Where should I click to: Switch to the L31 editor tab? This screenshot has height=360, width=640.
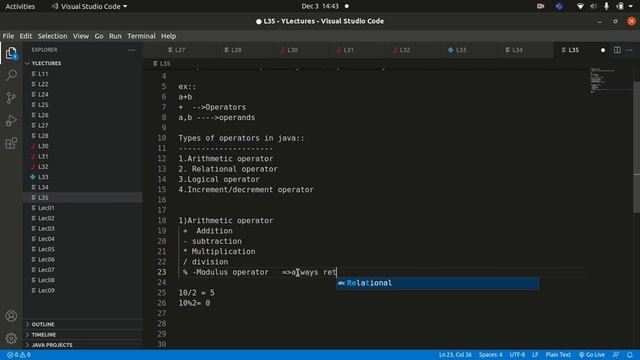tap(345, 50)
